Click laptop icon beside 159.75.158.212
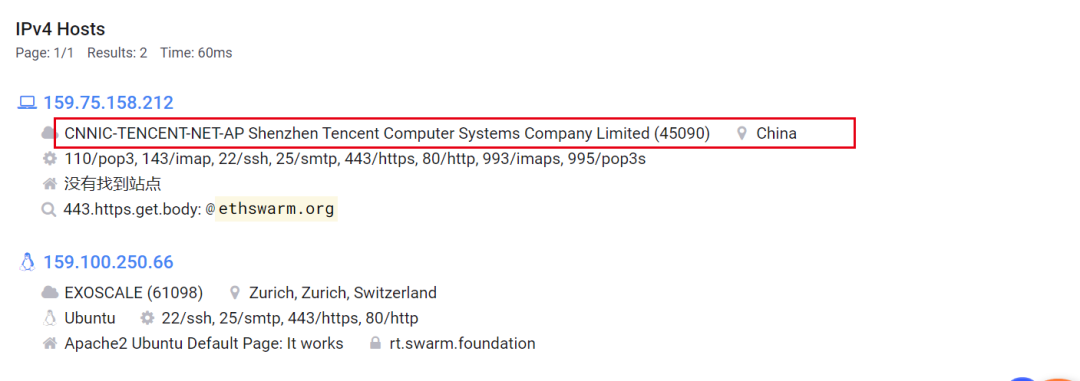Image resolution: width=1080 pixels, height=381 pixels. 27,103
